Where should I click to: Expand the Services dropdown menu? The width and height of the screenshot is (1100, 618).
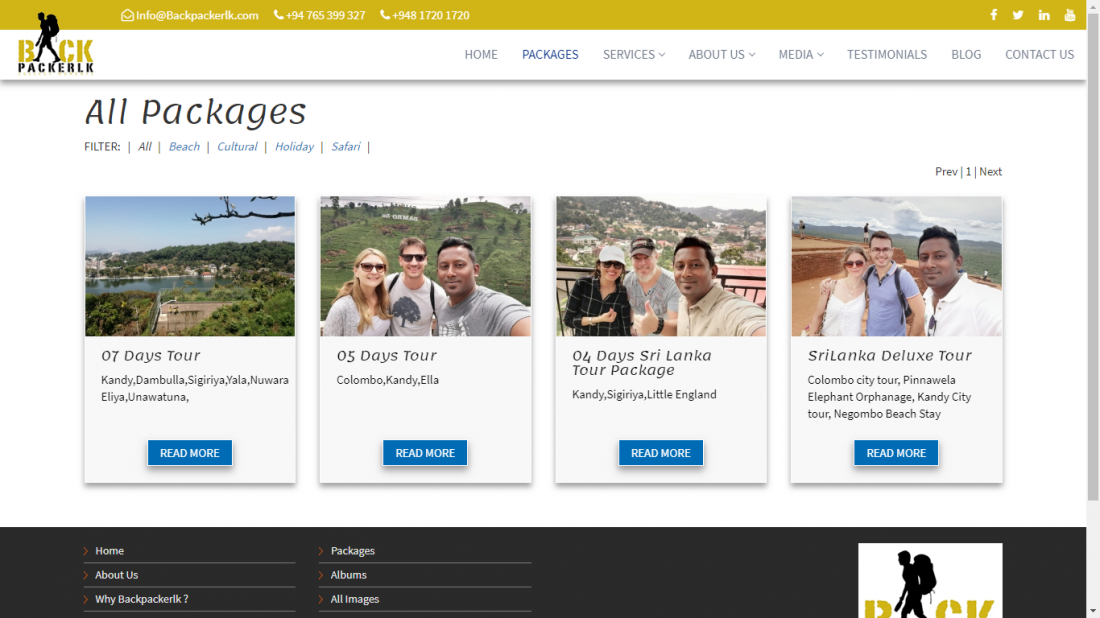click(634, 54)
